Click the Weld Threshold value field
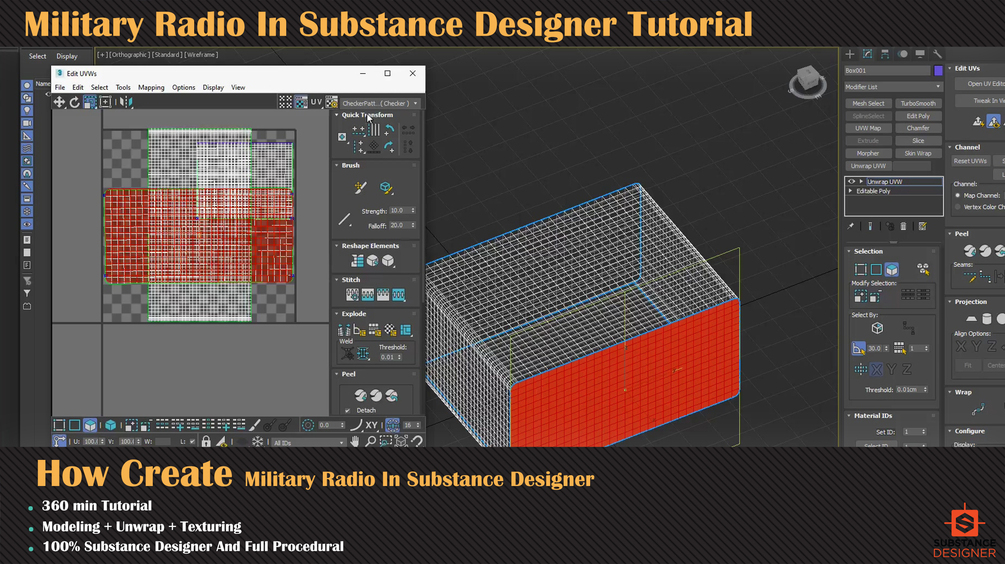 point(391,357)
